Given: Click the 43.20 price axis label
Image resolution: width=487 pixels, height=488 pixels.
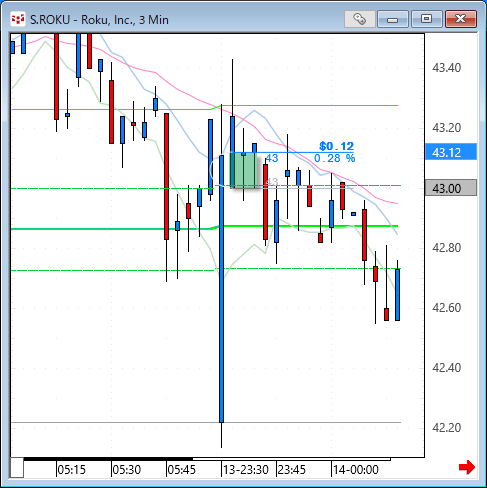Looking at the screenshot, I should coord(446,128).
